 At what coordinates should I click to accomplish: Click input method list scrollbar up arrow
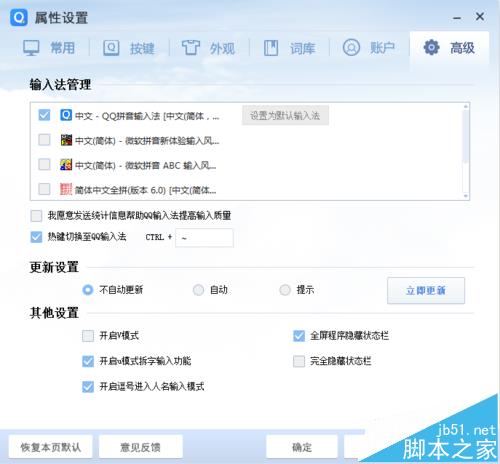pyautogui.click(x=466, y=106)
